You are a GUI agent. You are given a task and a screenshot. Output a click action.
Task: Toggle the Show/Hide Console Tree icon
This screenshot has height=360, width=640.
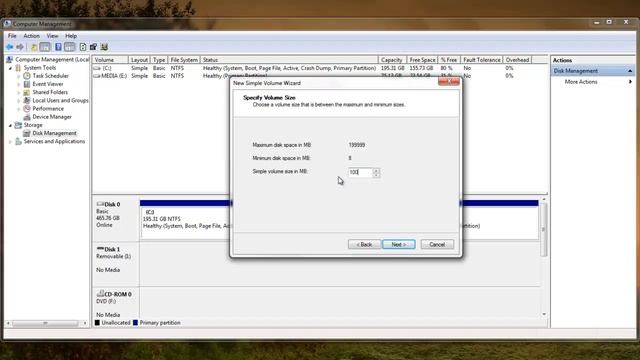tap(45, 47)
